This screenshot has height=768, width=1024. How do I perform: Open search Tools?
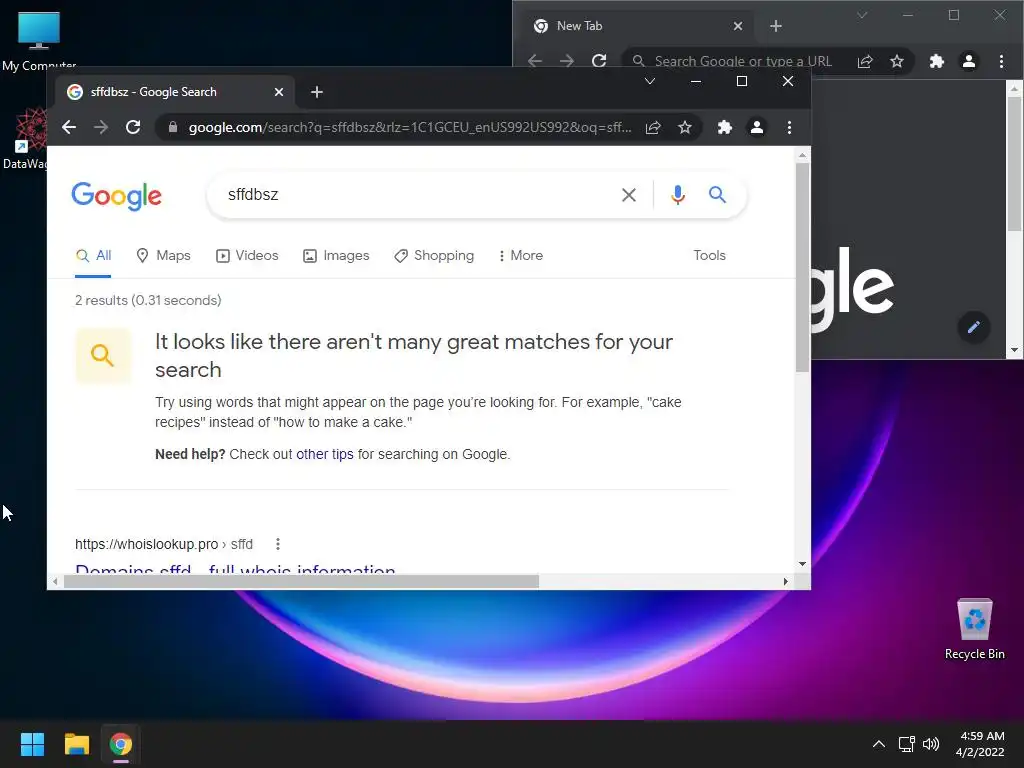tap(709, 255)
